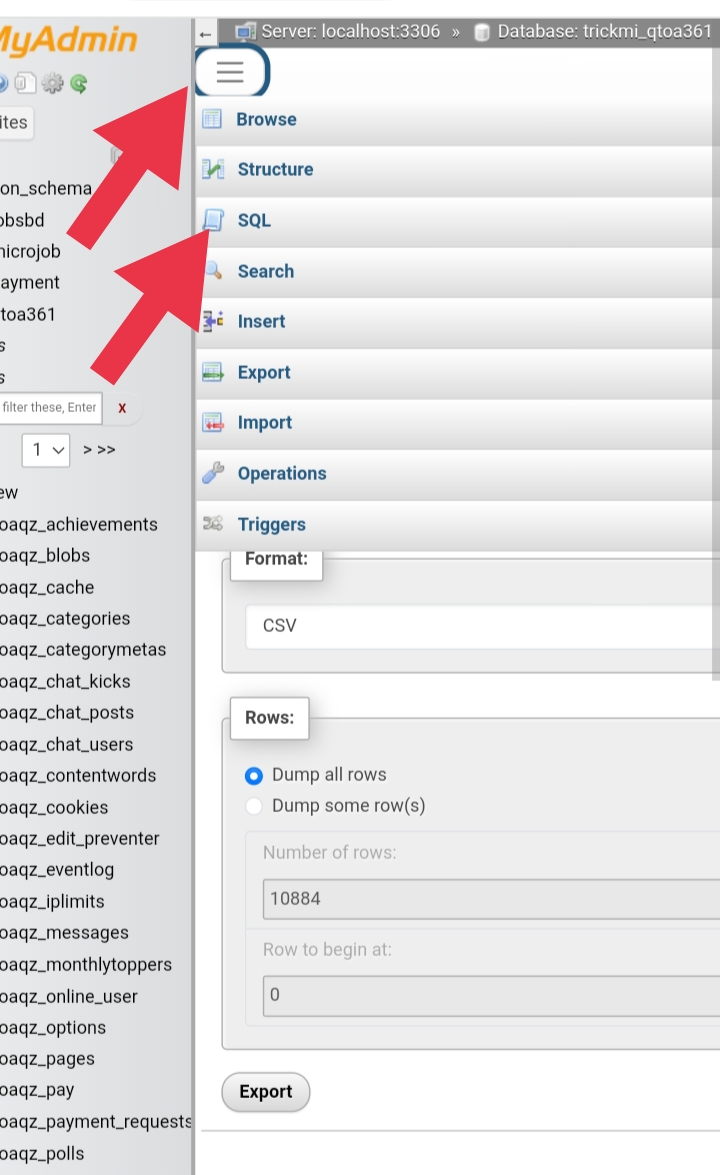The width and height of the screenshot is (720, 1175).
Task: Select the Dump some row(s) option
Action: (x=254, y=806)
